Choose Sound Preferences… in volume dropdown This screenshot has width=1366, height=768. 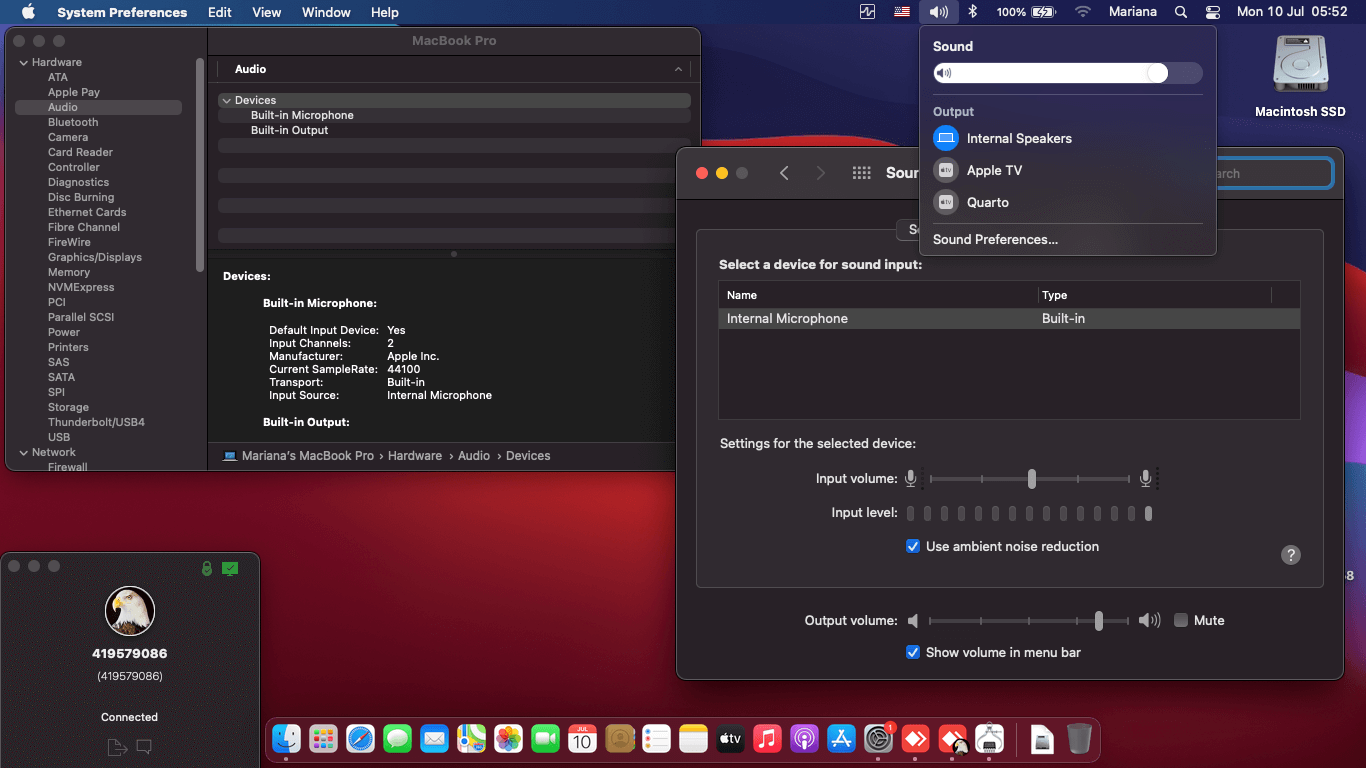point(995,239)
